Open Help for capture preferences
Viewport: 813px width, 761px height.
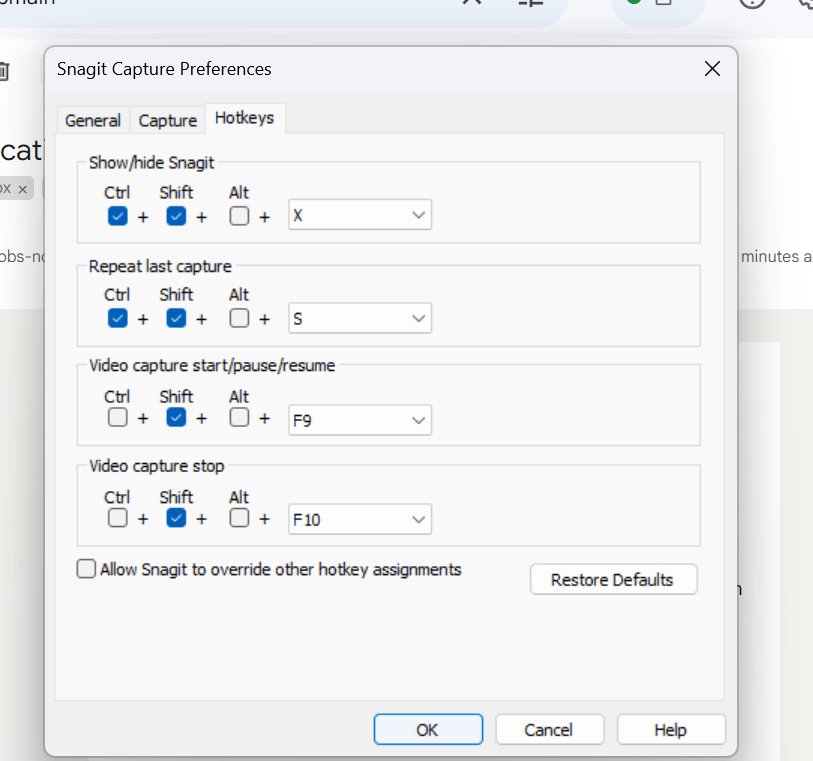[671, 729]
